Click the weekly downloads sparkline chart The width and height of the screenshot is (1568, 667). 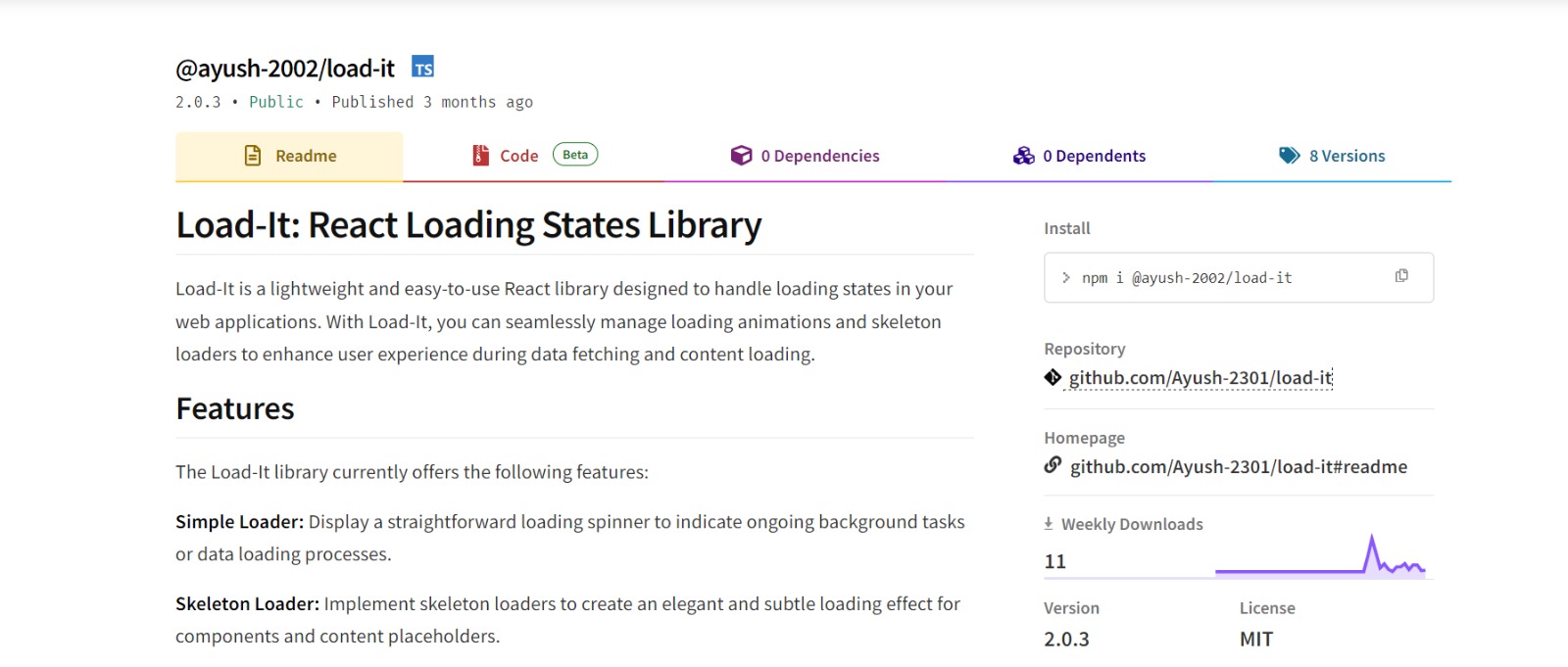[1320, 558]
